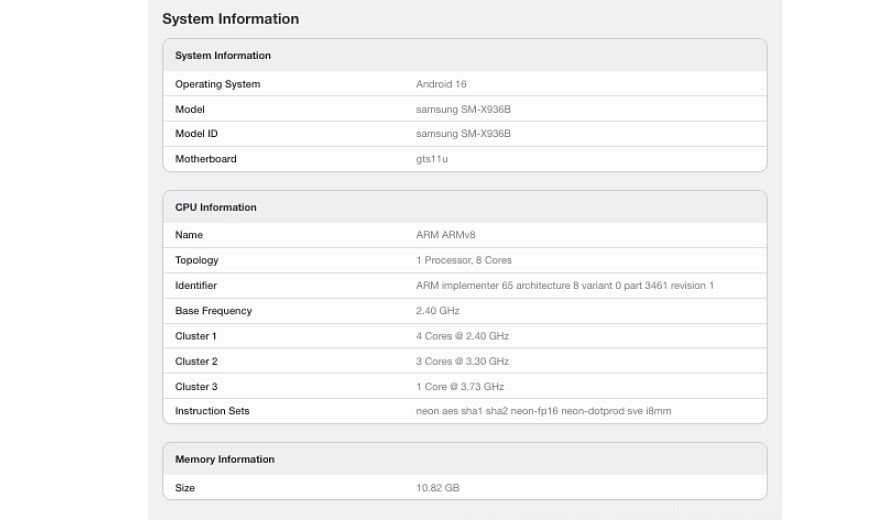Select the CPU Name value ARM ARMv8
The height and width of the screenshot is (521, 874).
click(x=445, y=235)
